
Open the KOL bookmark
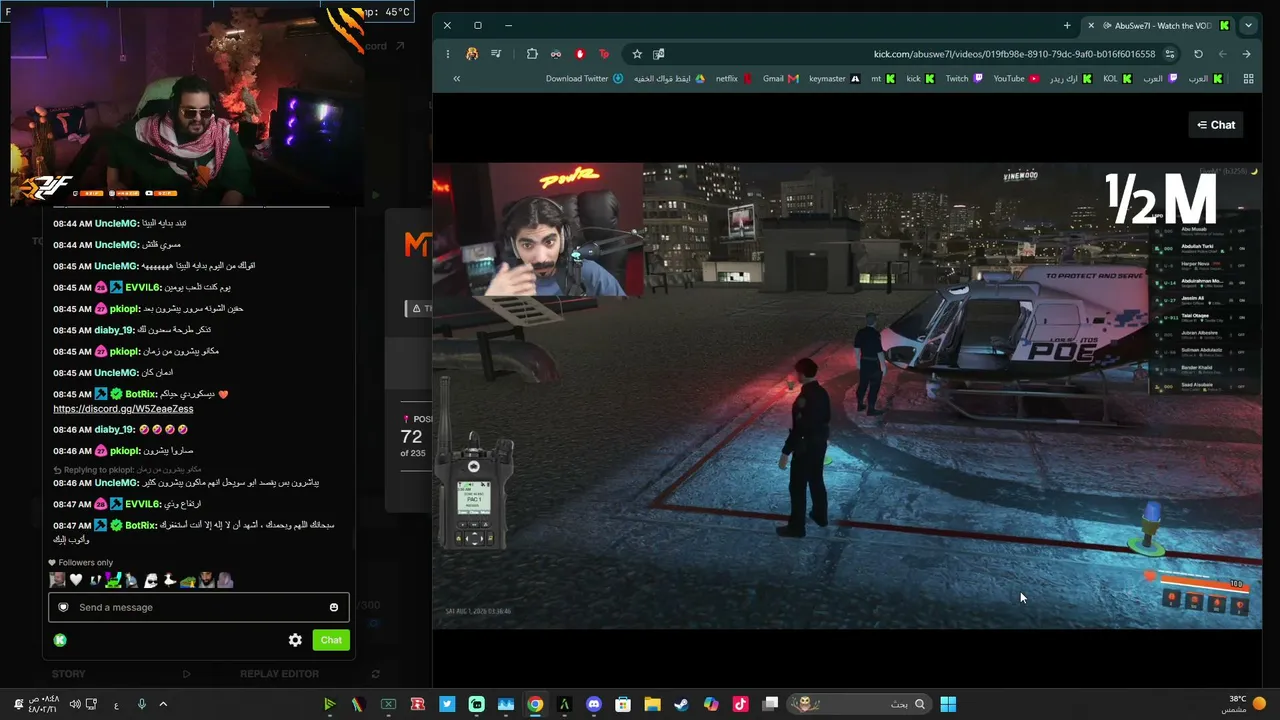point(1118,79)
